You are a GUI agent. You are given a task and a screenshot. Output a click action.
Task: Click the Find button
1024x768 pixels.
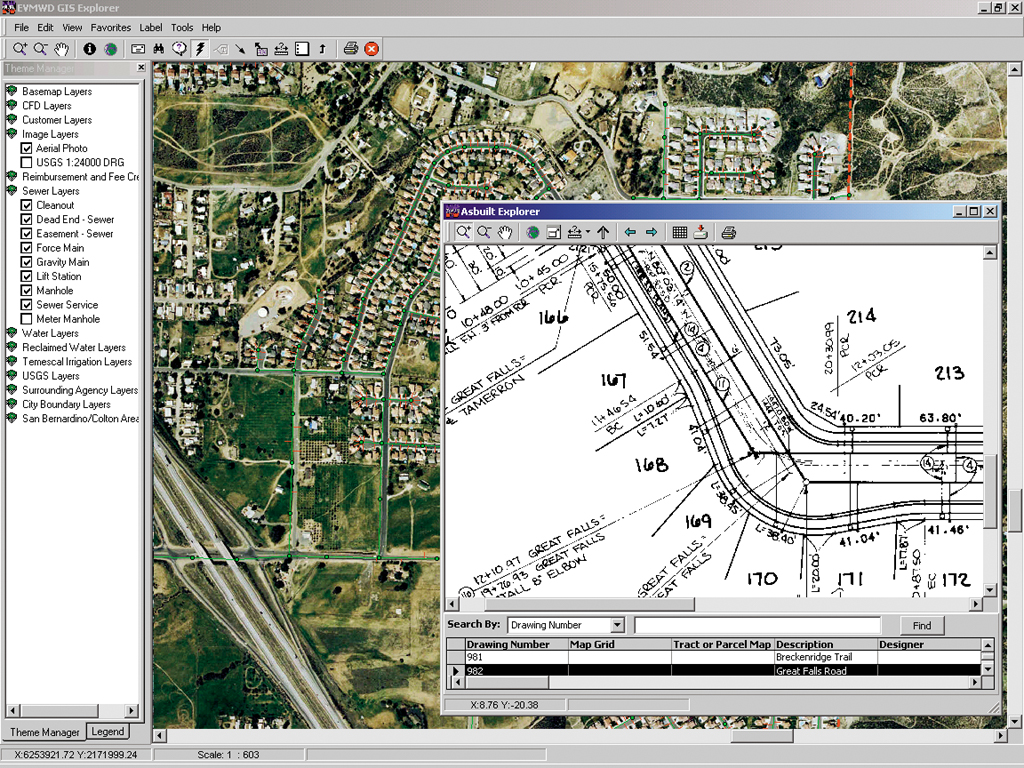coord(921,625)
